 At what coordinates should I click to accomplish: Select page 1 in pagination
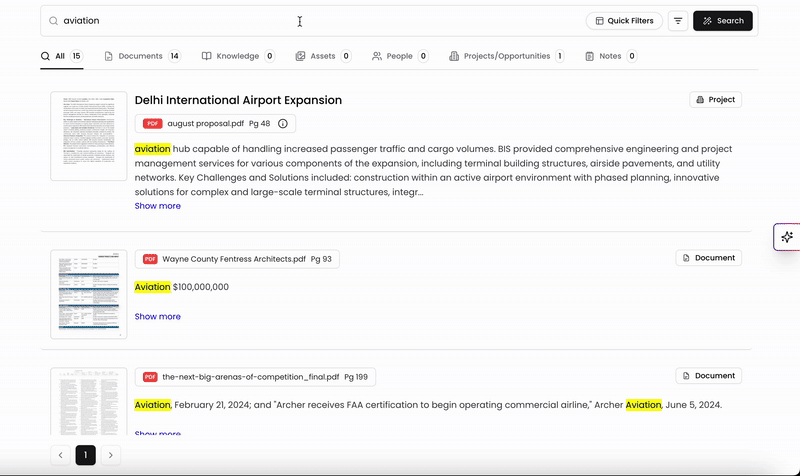tap(86, 455)
